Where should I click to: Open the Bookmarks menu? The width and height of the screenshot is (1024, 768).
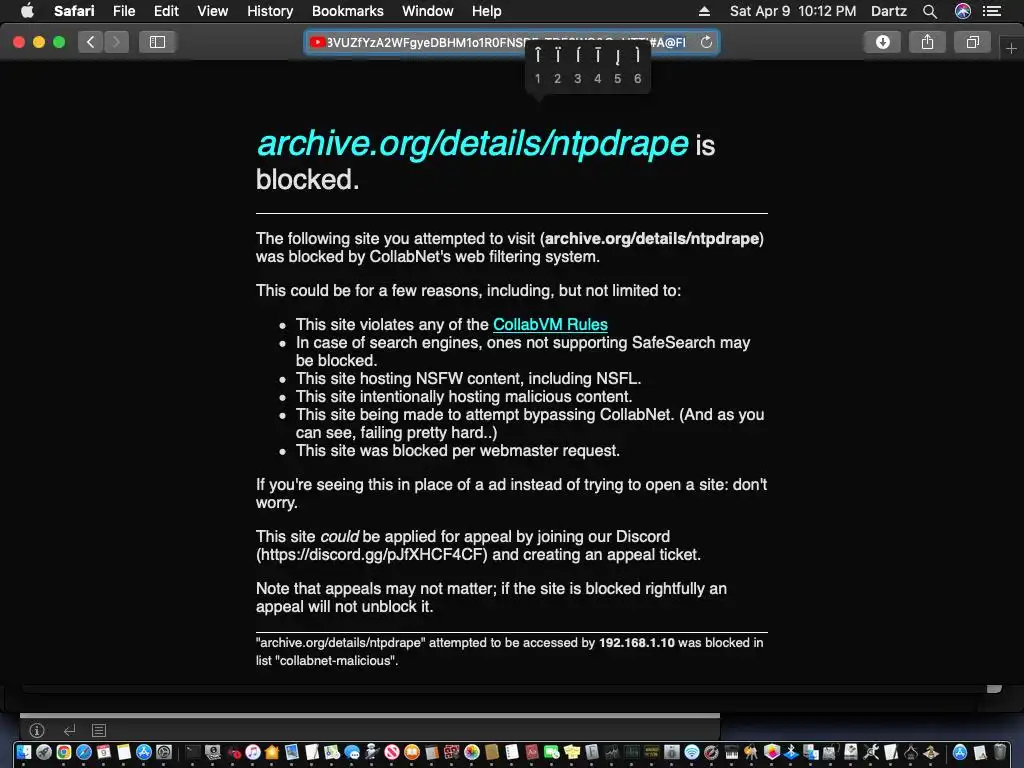tap(347, 11)
